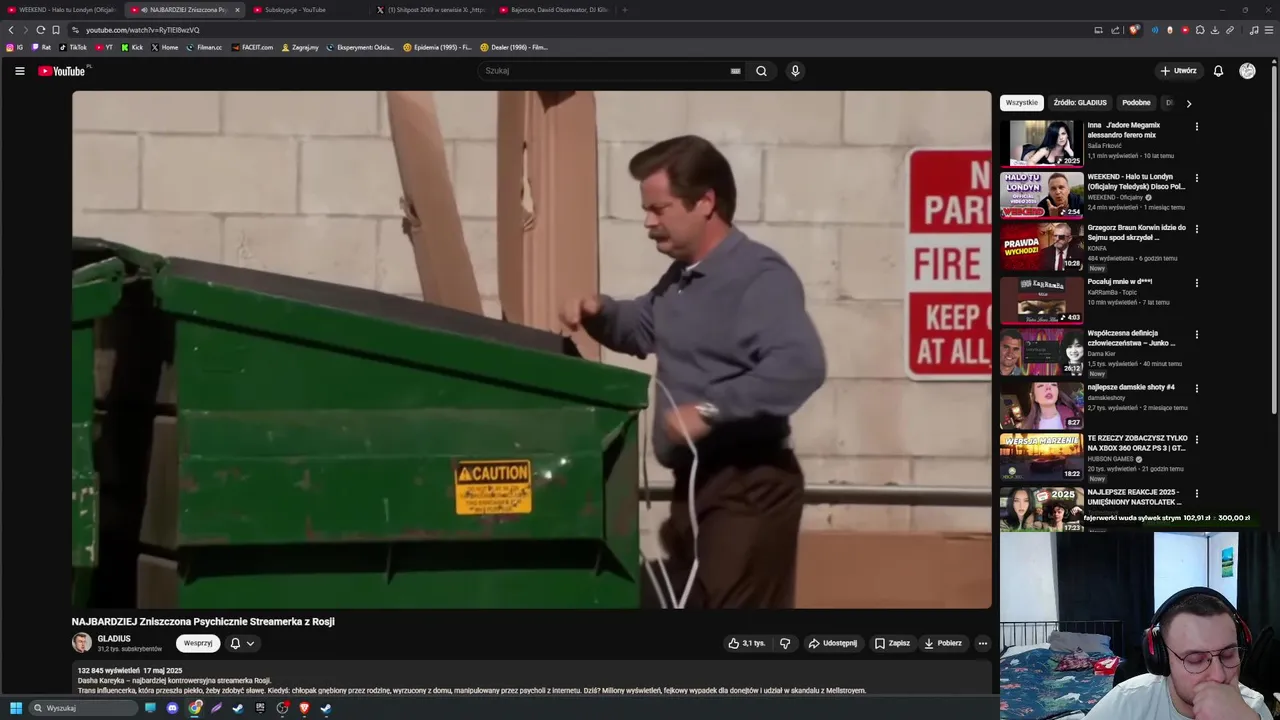Select the Wszystkie filter chip
This screenshot has width=1280, height=720.
point(1022,103)
